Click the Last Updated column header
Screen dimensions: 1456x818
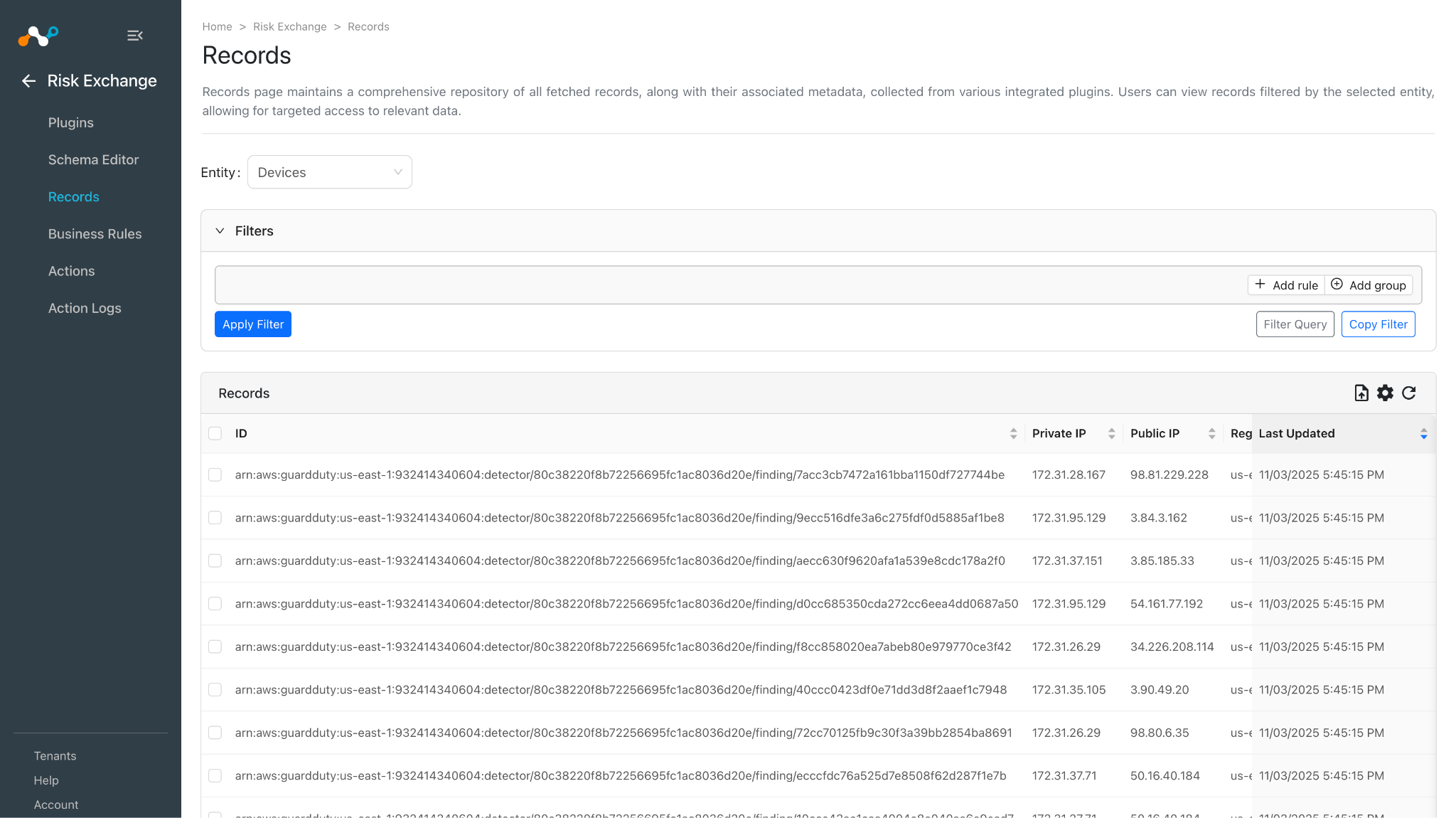[x=1297, y=434]
